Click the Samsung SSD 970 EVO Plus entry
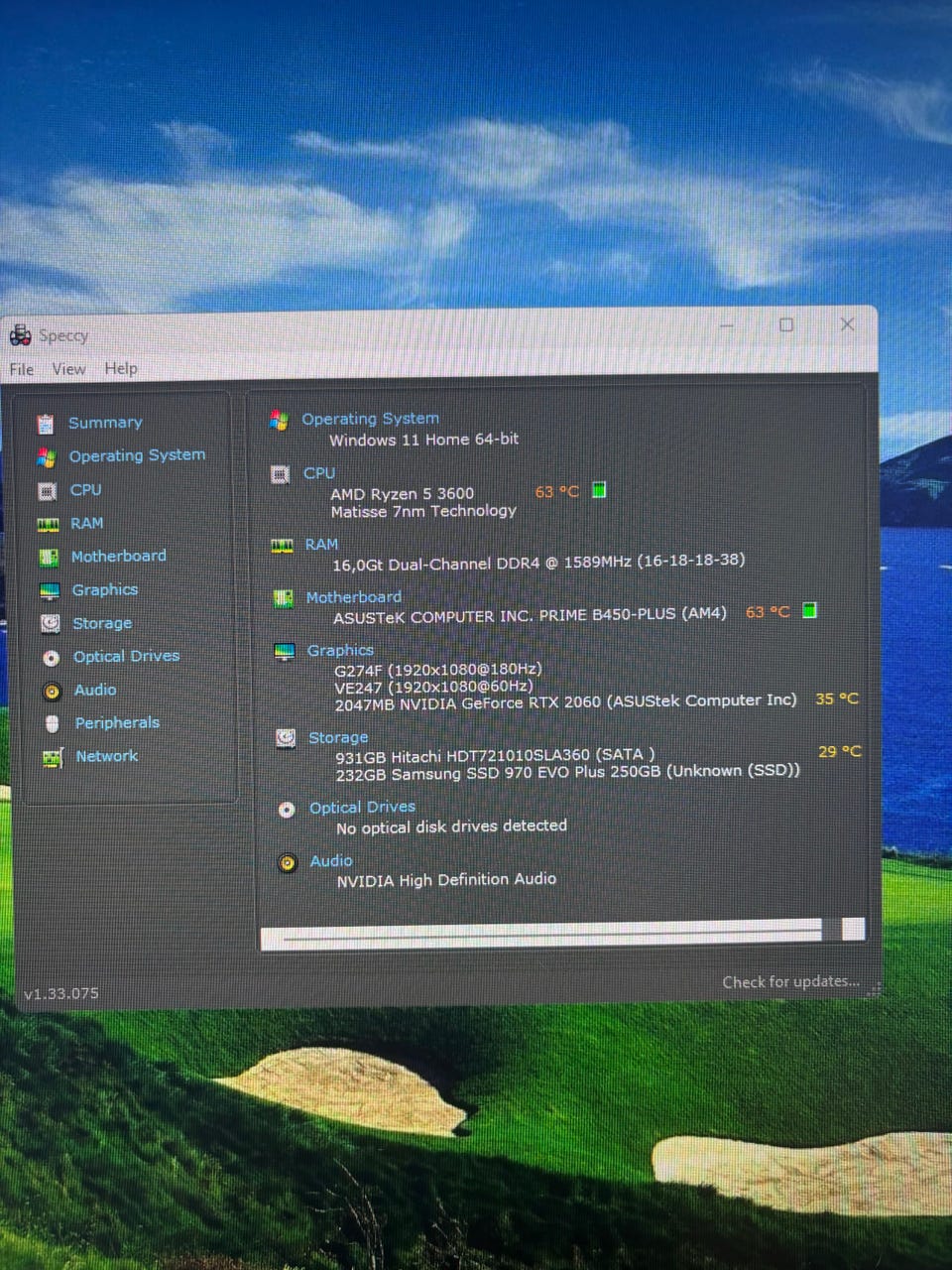952x1270 pixels. coord(567,773)
